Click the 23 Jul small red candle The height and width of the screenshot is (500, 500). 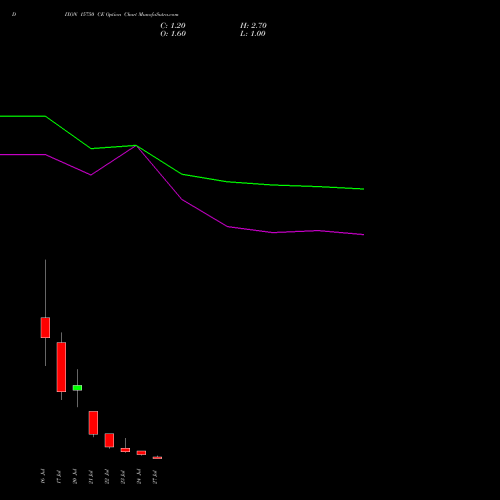[125, 450]
